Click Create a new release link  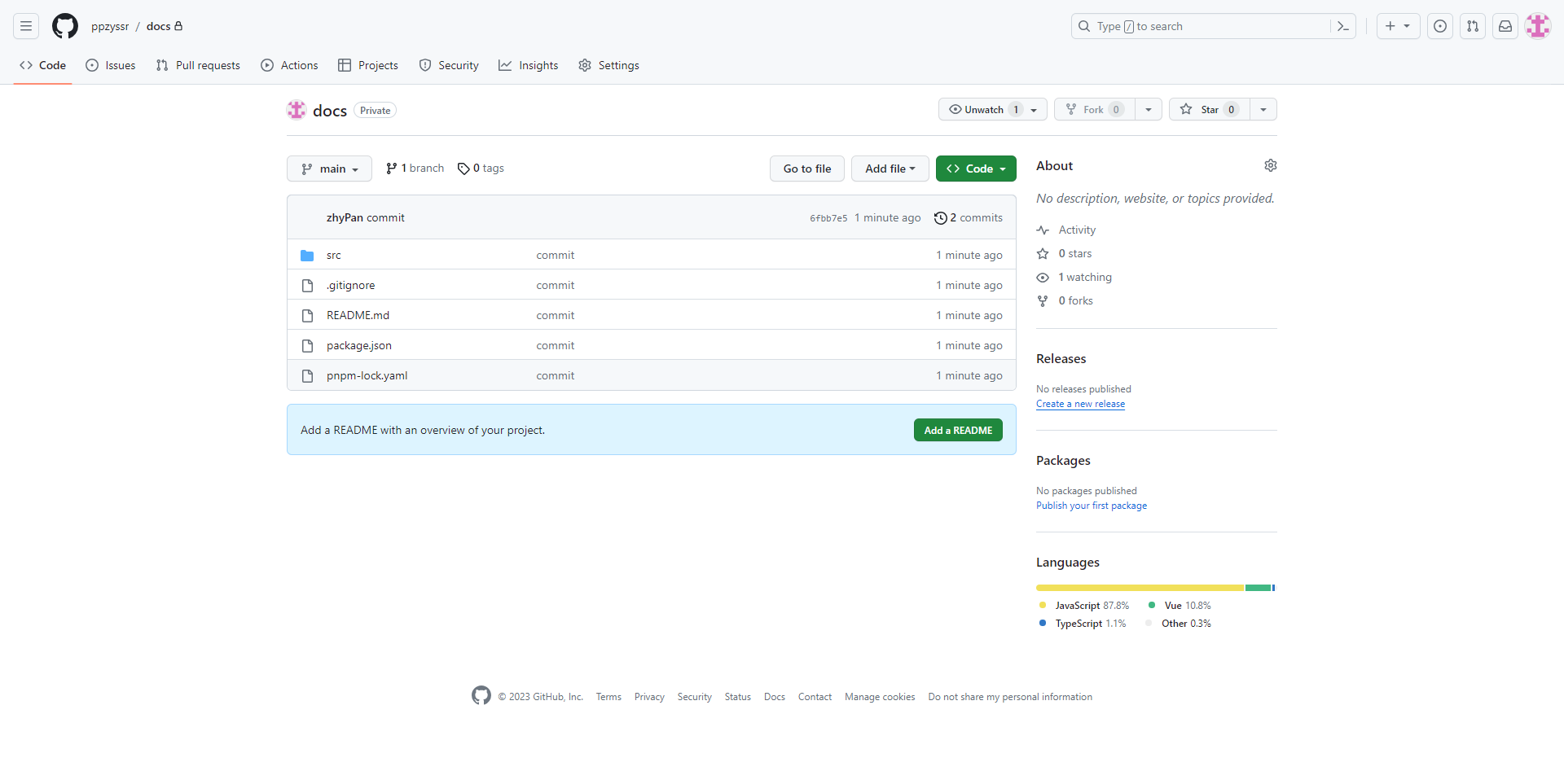[1080, 404]
